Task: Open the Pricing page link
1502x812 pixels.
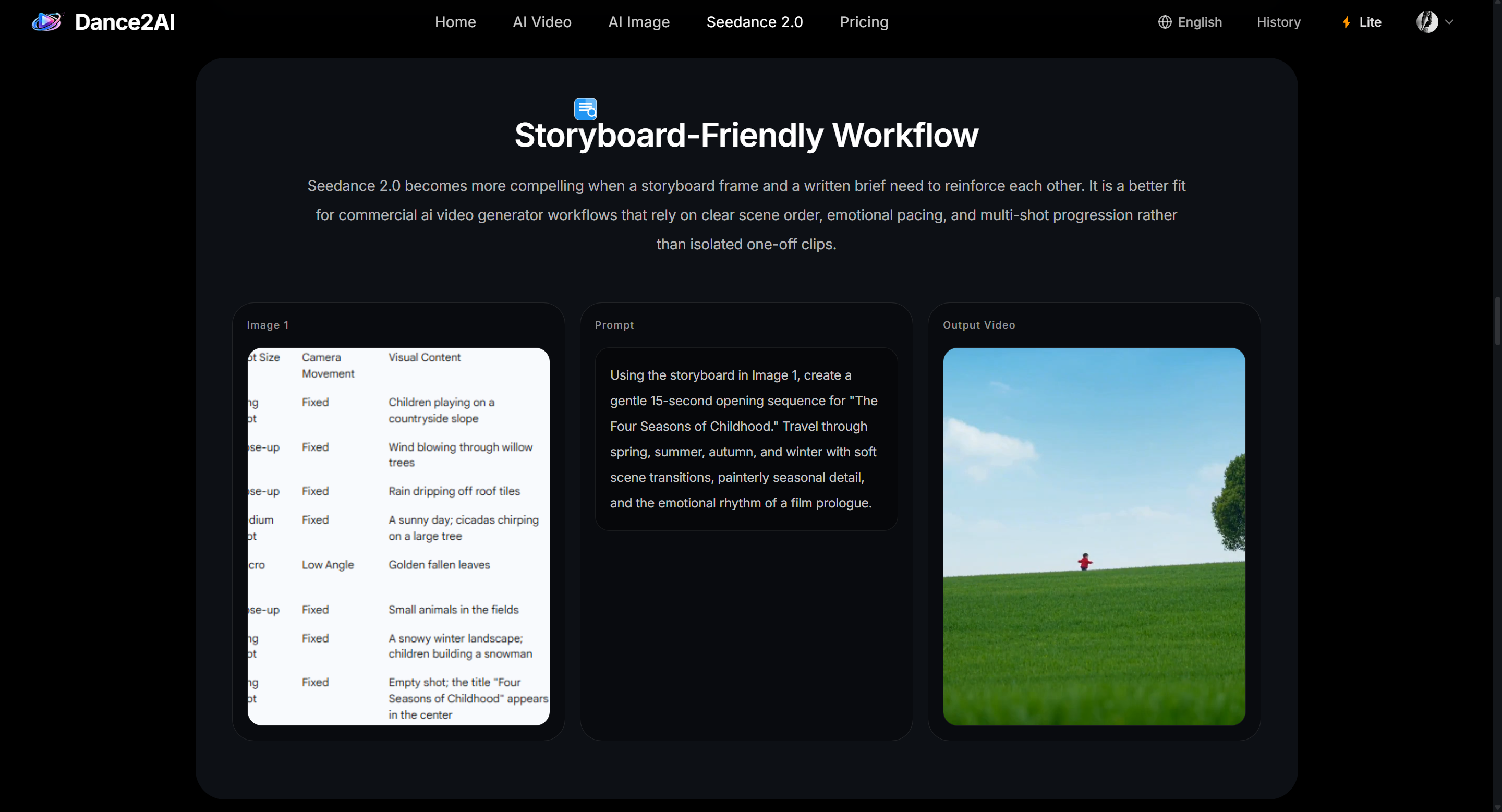Action: click(x=864, y=22)
